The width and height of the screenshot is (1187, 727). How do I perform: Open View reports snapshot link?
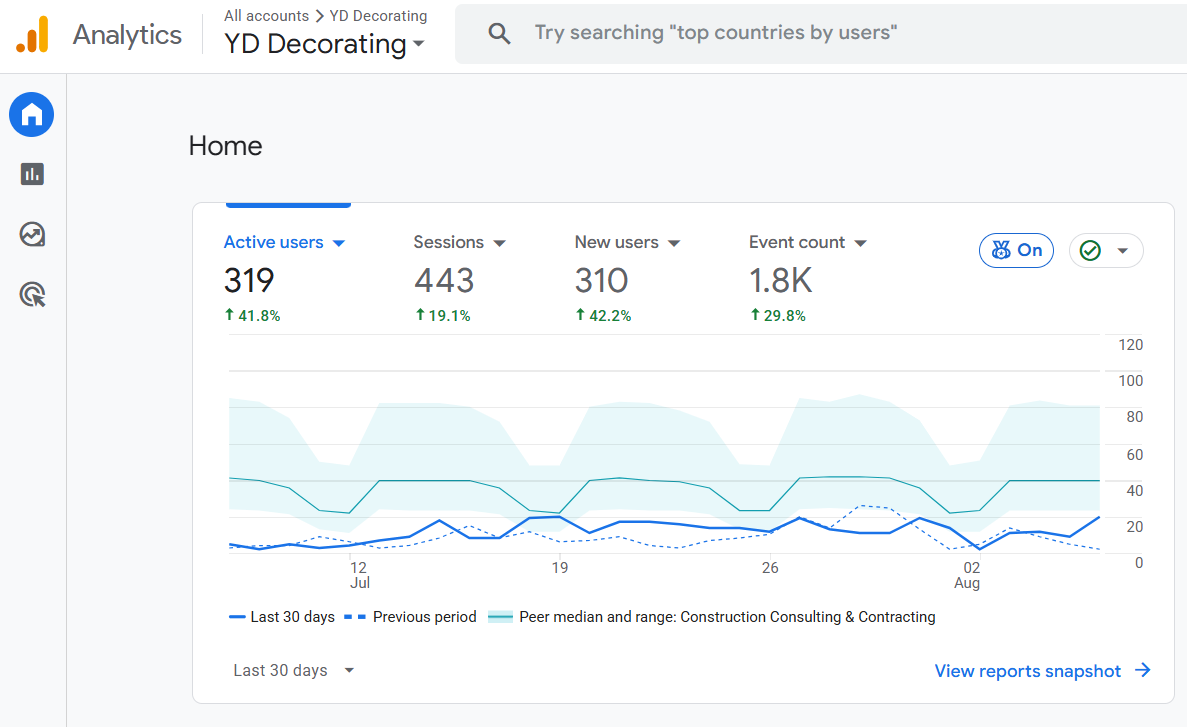(x=1027, y=671)
